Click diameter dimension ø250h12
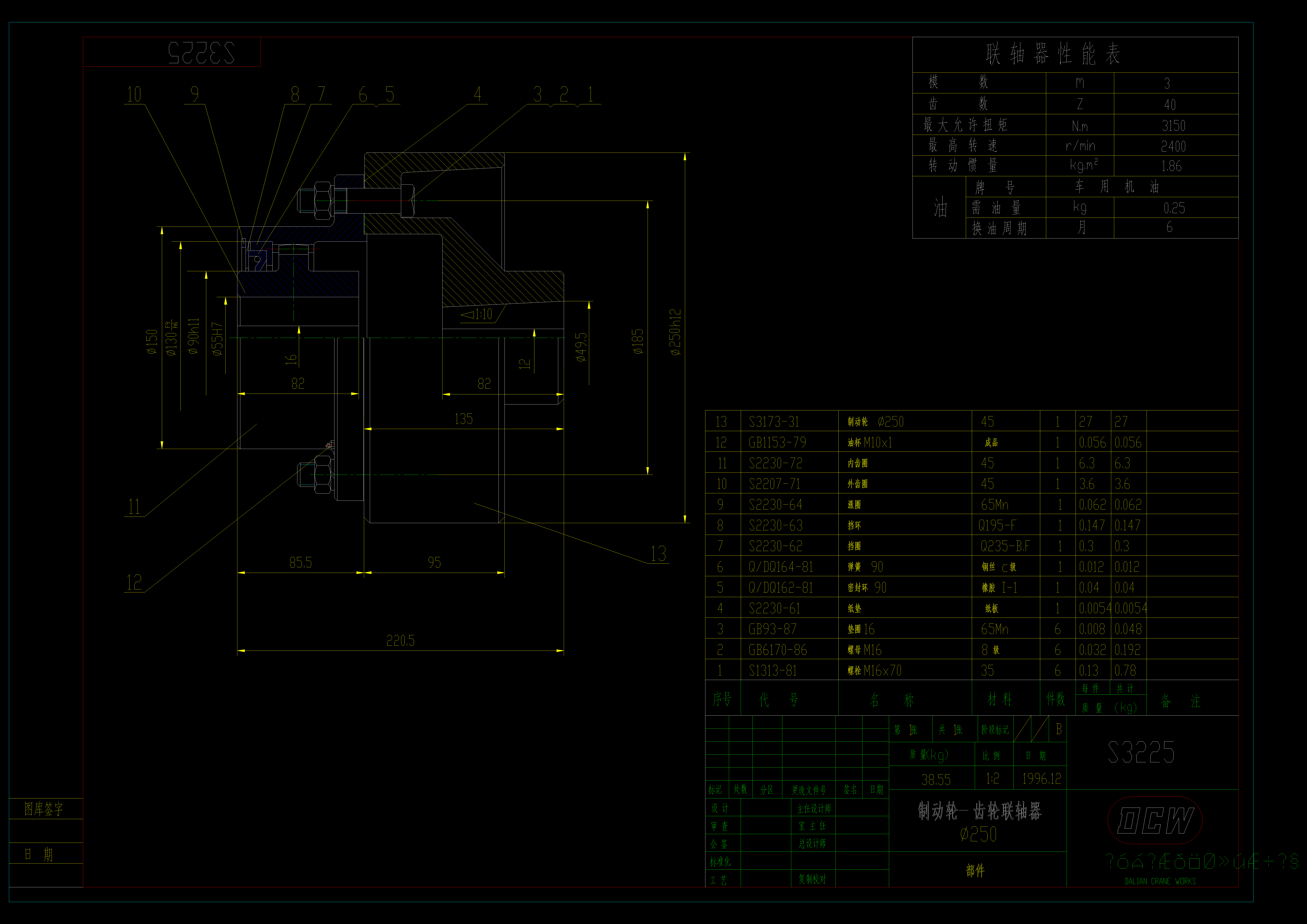The height and width of the screenshot is (924, 1307). (x=675, y=333)
